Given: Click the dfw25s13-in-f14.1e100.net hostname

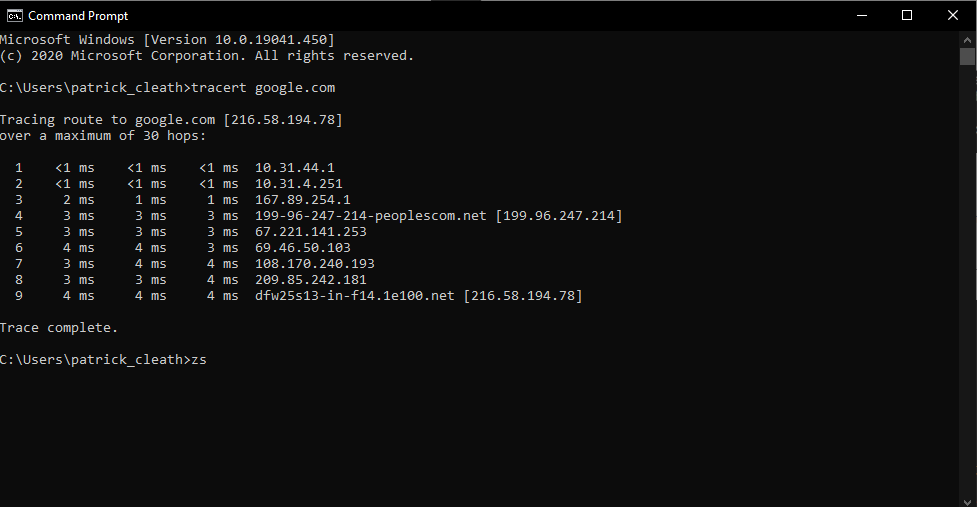Looking at the screenshot, I should click(x=355, y=296).
